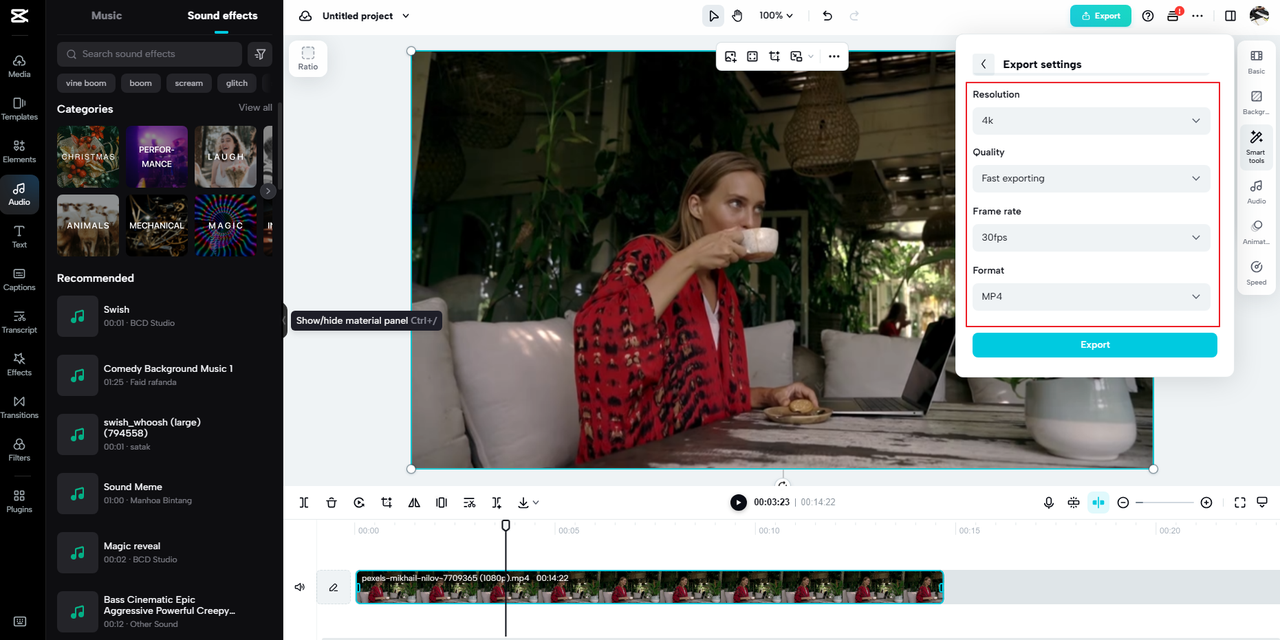This screenshot has width=1280, height=640.
Task: Delete the selected clip with trash icon
Action: 331,503
